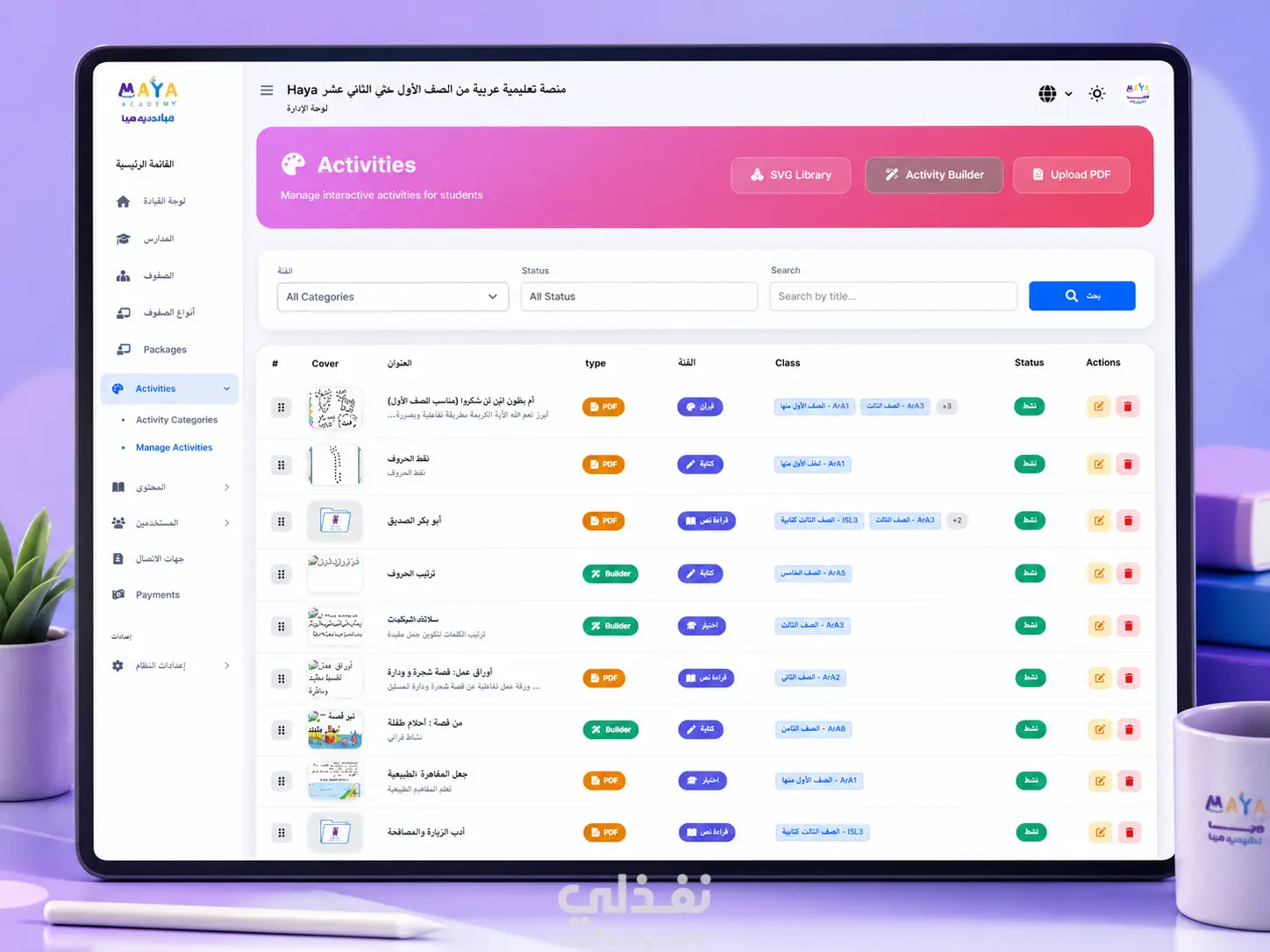The height and width of the screenshot is (952, 1270).
Task: Toggle status badge of ترتيب الحروف row
Action: [1030, 573]
